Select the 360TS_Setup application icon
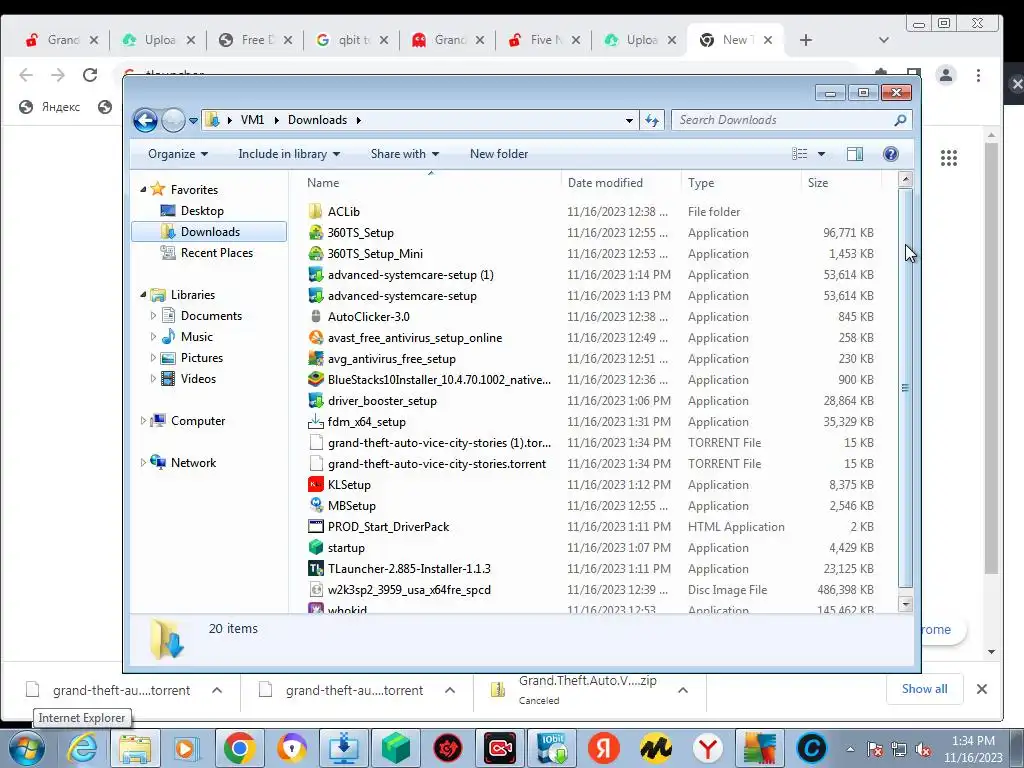Screen dimensions: 1024x768 click(x=315, y=233)
